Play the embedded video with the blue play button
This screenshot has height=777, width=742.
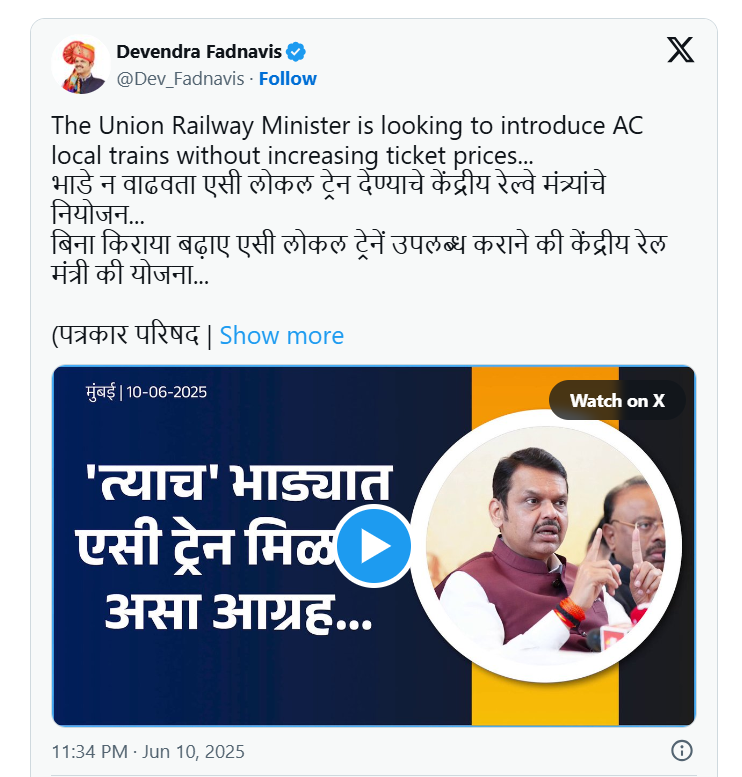click(374, 546)
